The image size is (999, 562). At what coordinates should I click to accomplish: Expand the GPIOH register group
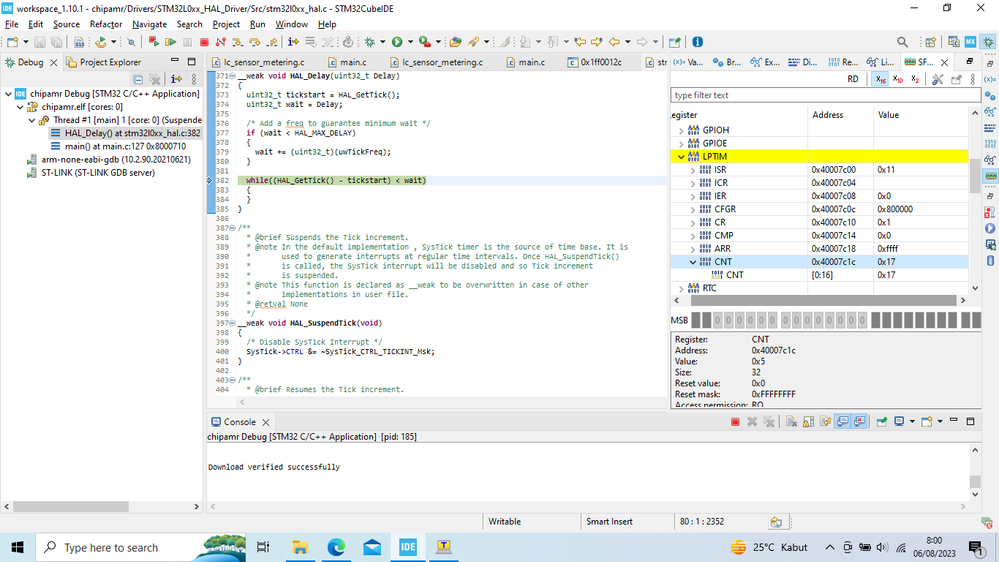(x=682, y=130)
